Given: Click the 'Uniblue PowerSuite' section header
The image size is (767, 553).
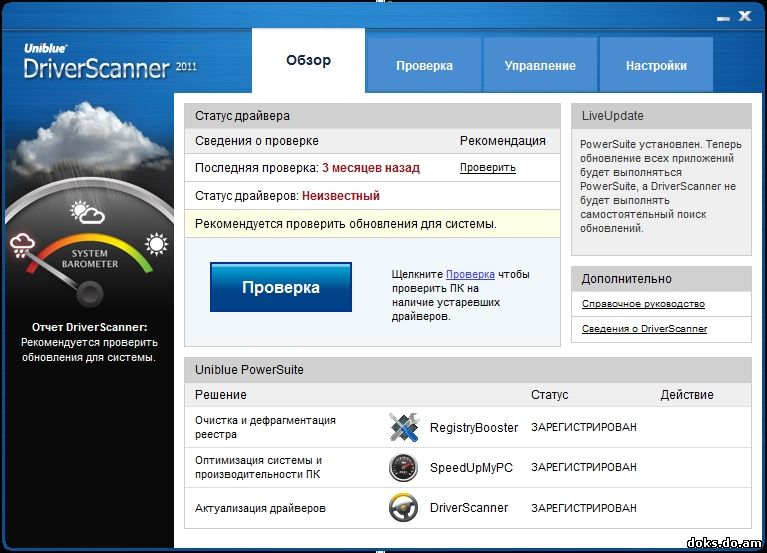Looking at the screenshot, I should pos(468,370).
